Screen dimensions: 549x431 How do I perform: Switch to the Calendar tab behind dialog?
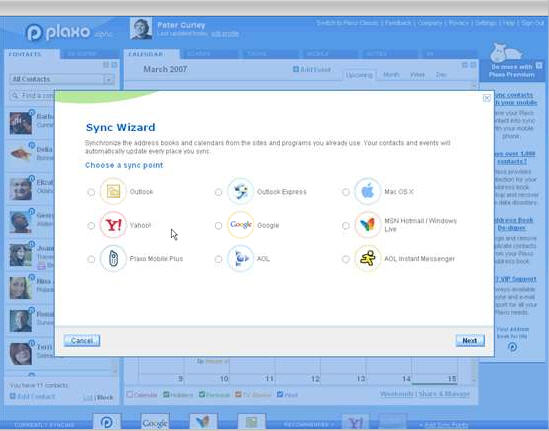pos(151,54)
